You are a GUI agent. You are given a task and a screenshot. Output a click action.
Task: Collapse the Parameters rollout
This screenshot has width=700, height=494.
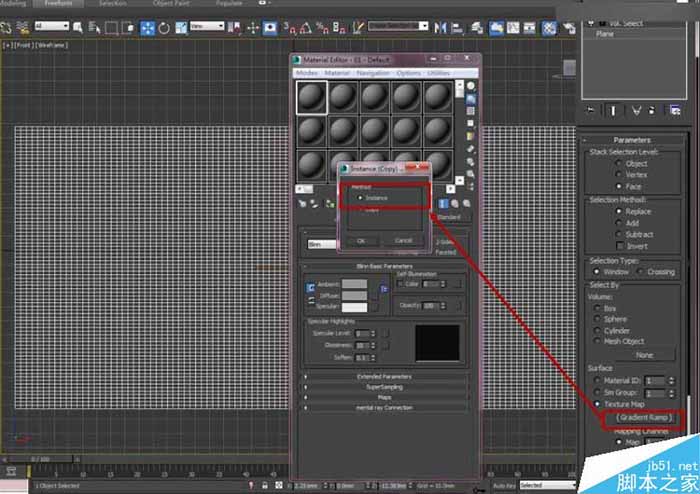[633, 140]
